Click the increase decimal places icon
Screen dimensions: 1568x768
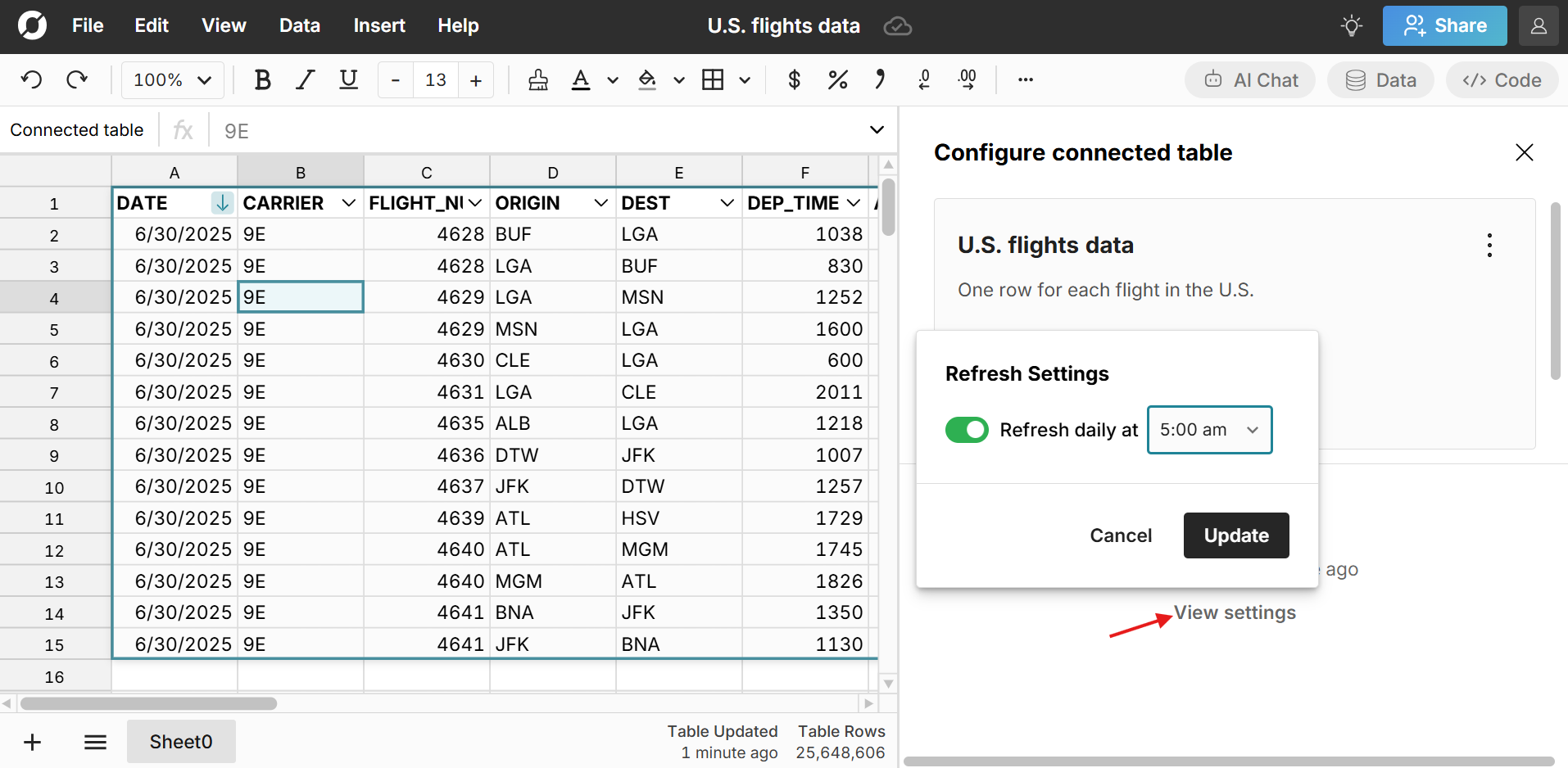click(968, 79)
